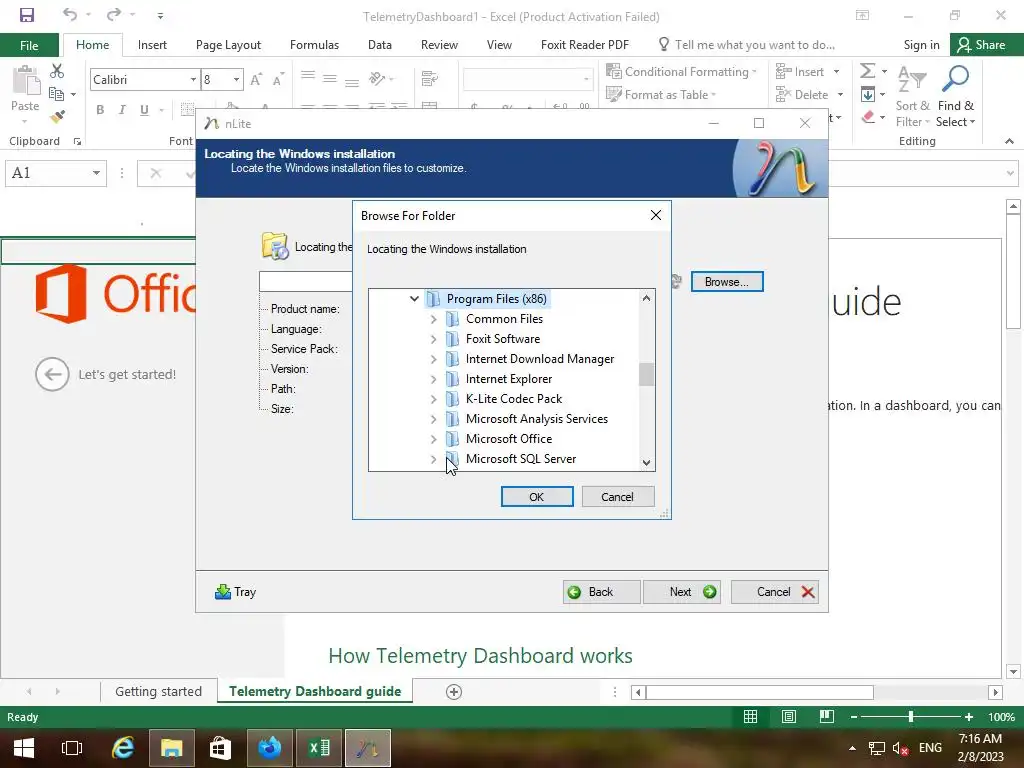
Task: Switch to Page Layout view icon
Action: (x=789, y=717)
